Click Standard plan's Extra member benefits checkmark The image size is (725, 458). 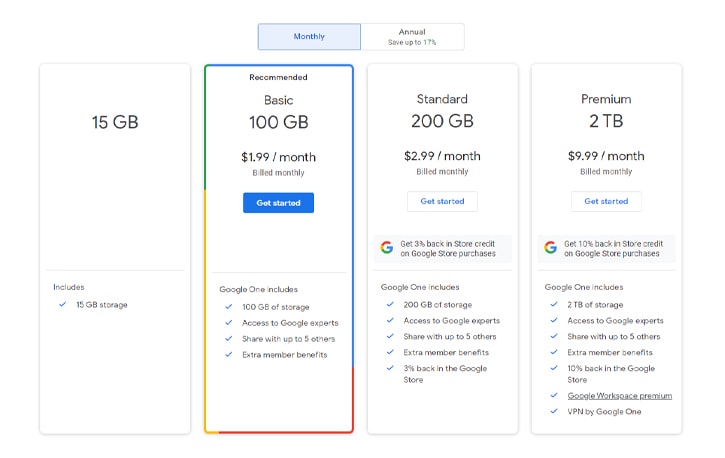(x=390, y=352)
